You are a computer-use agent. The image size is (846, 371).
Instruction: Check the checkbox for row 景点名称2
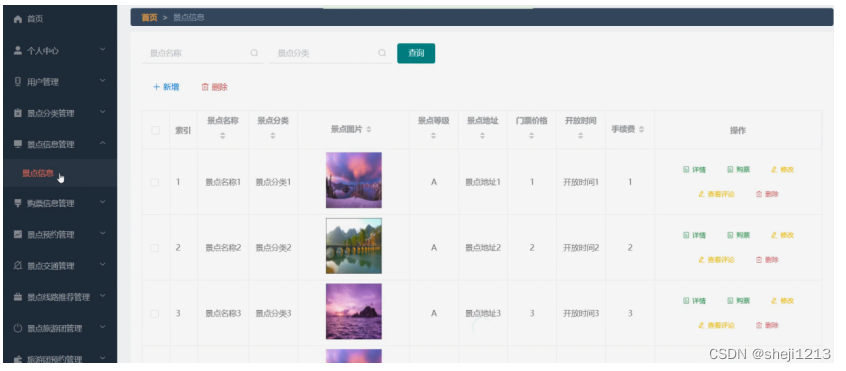155,248
